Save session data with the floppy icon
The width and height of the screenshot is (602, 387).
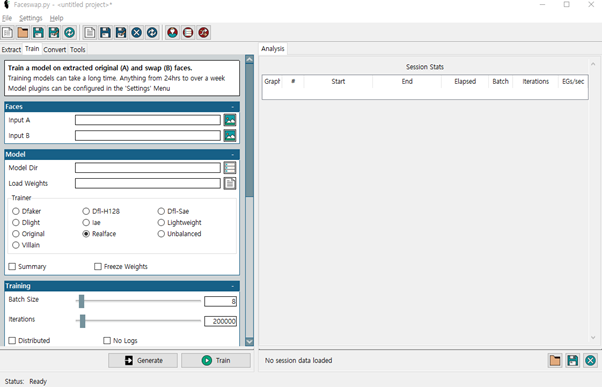tap(572, 361)
